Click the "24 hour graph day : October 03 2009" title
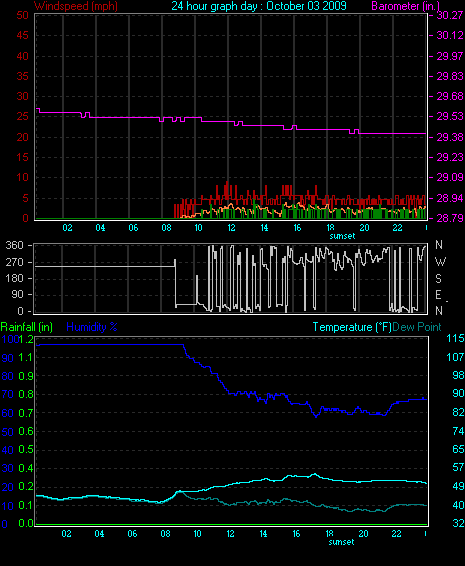Screen dimensions: 465x566 [x=259, y=6]
